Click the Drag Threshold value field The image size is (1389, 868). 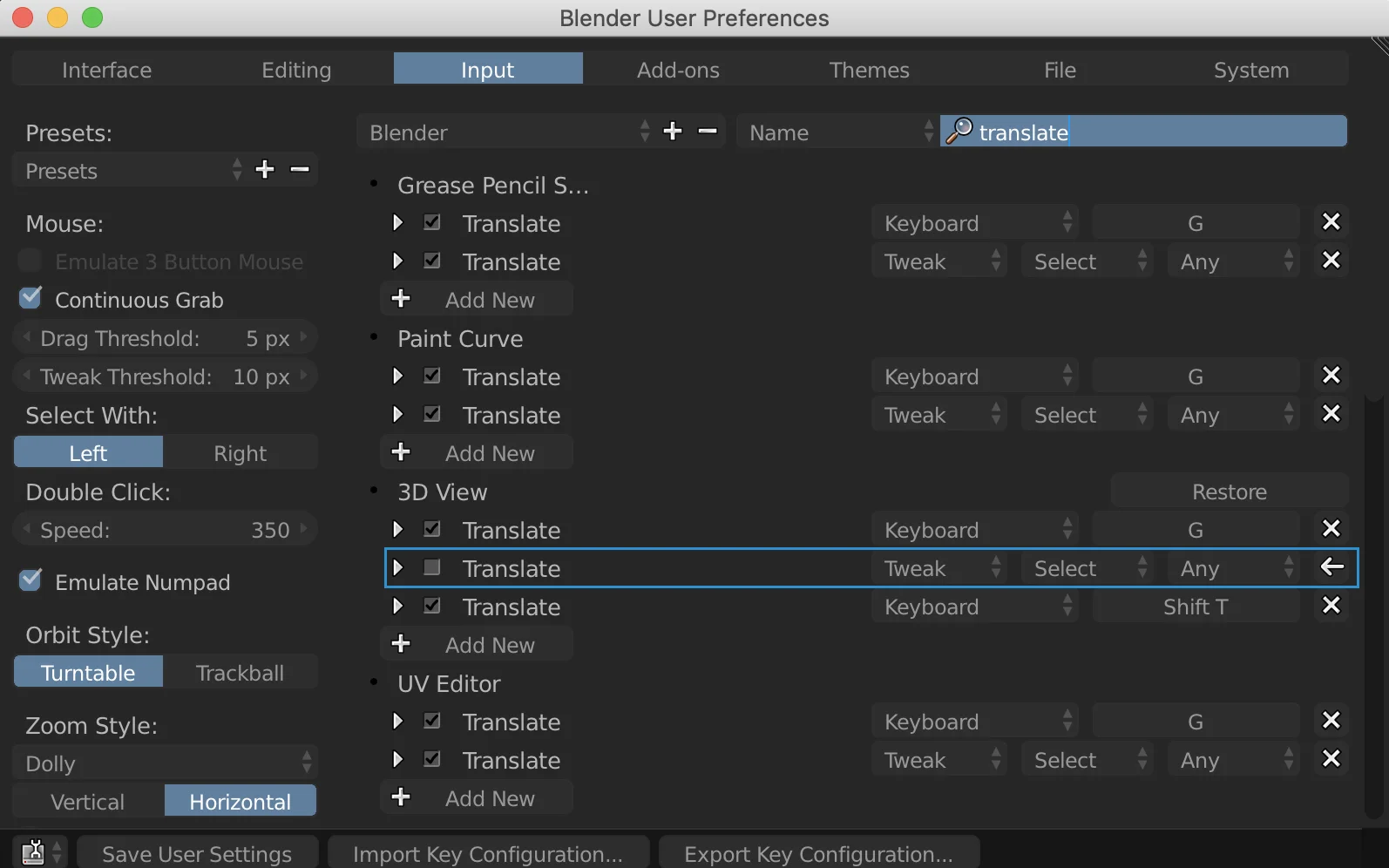click(165, 337)
